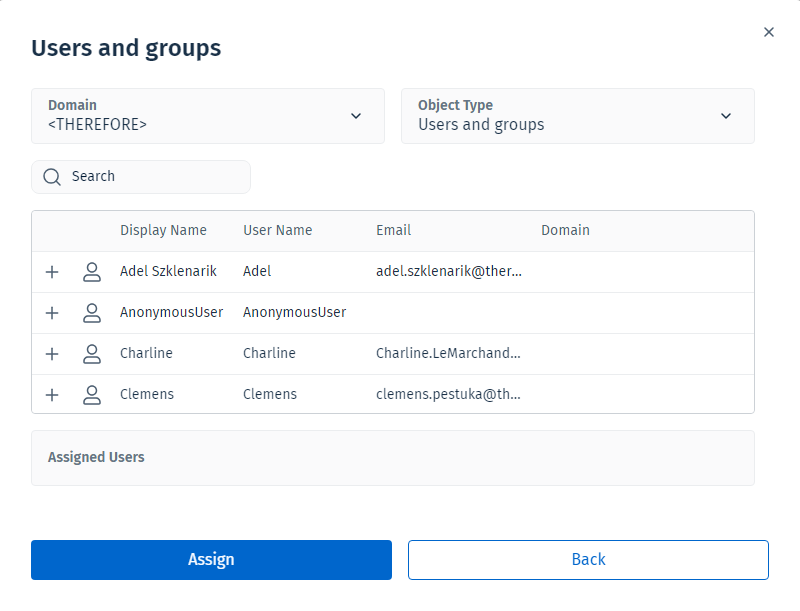This screenshot has width=800, height=611.
Task: Click the Back button
Action: tap(588, 559)
